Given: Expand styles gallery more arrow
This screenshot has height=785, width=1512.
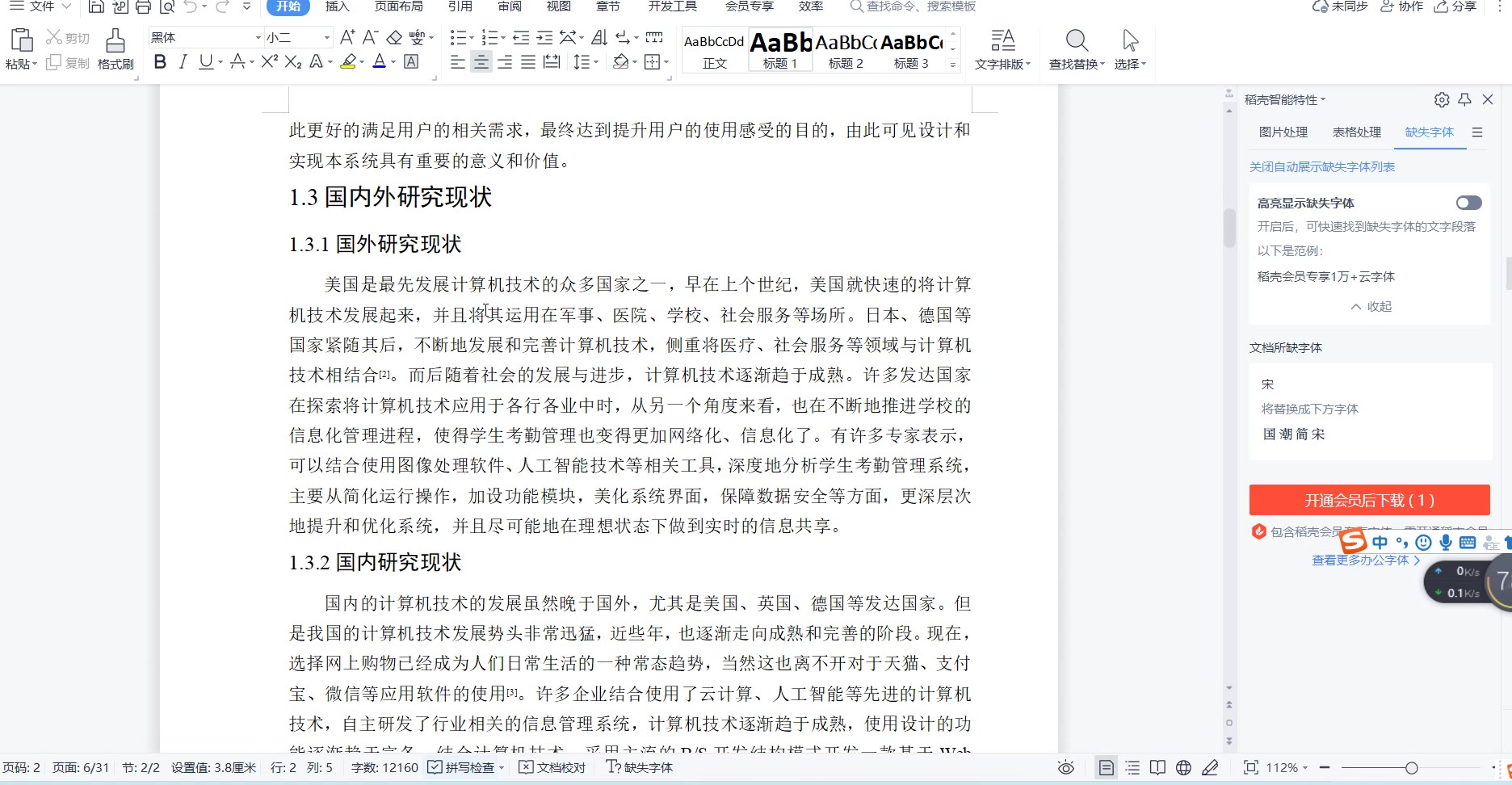Looking at the screenshot, I should (x=953, y=65).
